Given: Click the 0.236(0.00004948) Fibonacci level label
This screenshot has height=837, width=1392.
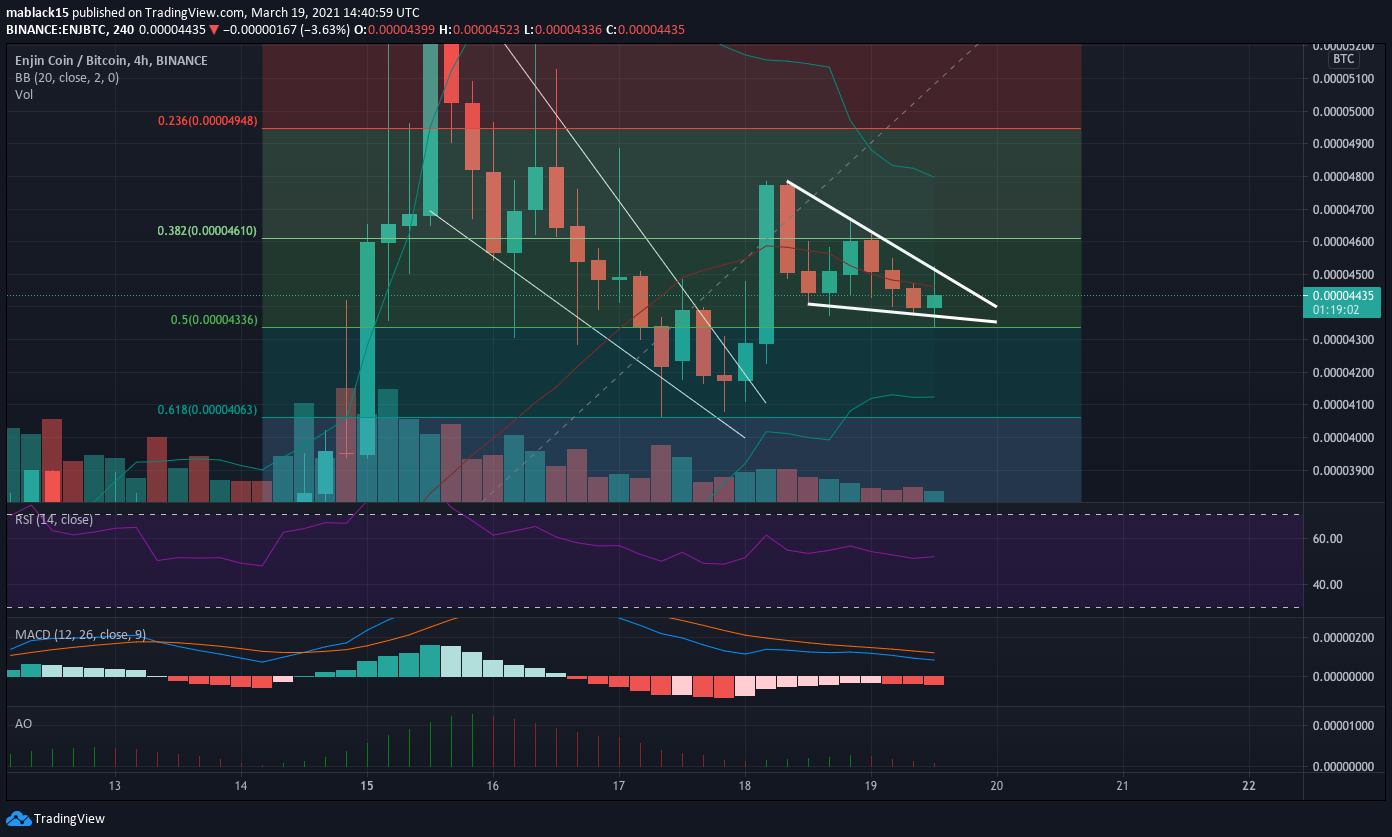Looking at the screenshot, I should coord(208,121).
